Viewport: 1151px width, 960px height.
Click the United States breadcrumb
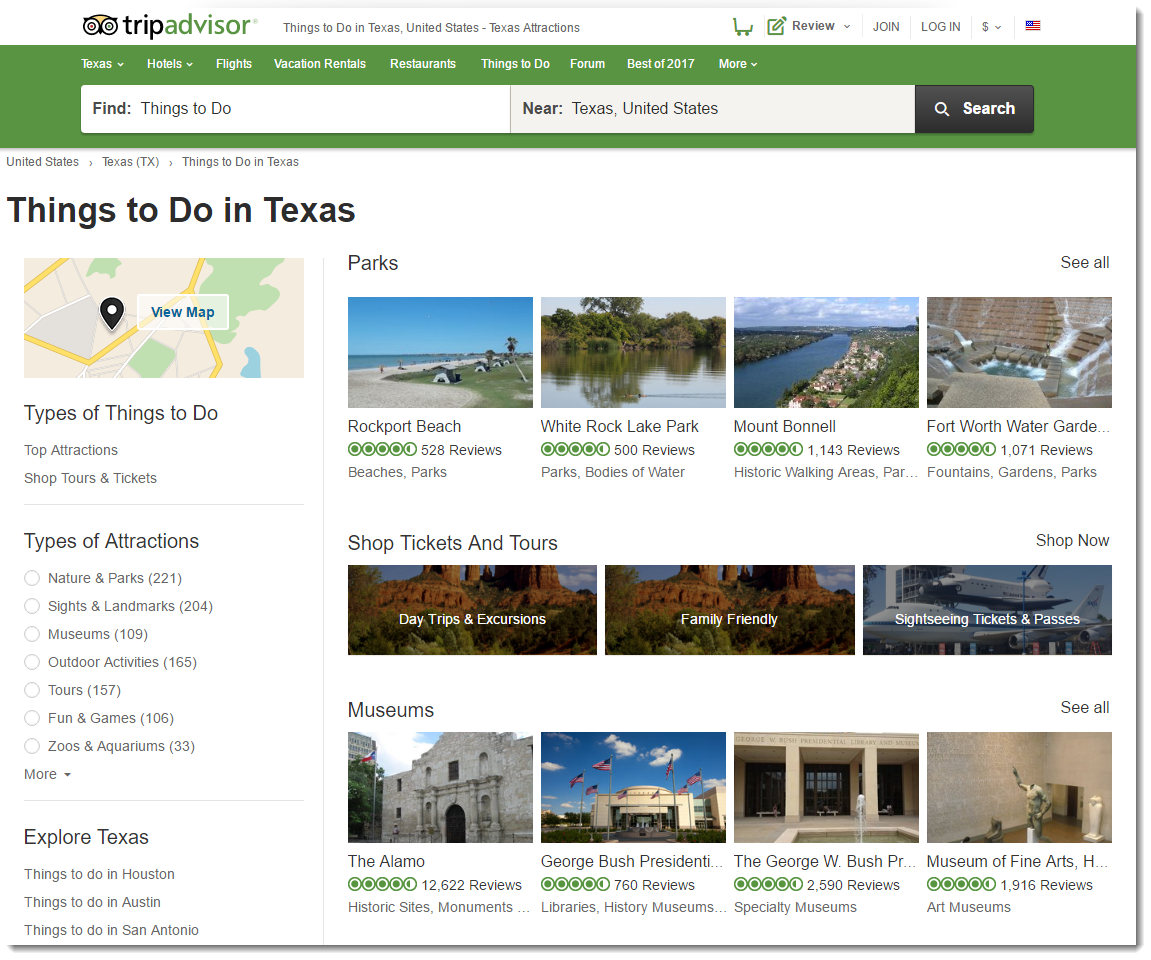click(x=43, y=161)
